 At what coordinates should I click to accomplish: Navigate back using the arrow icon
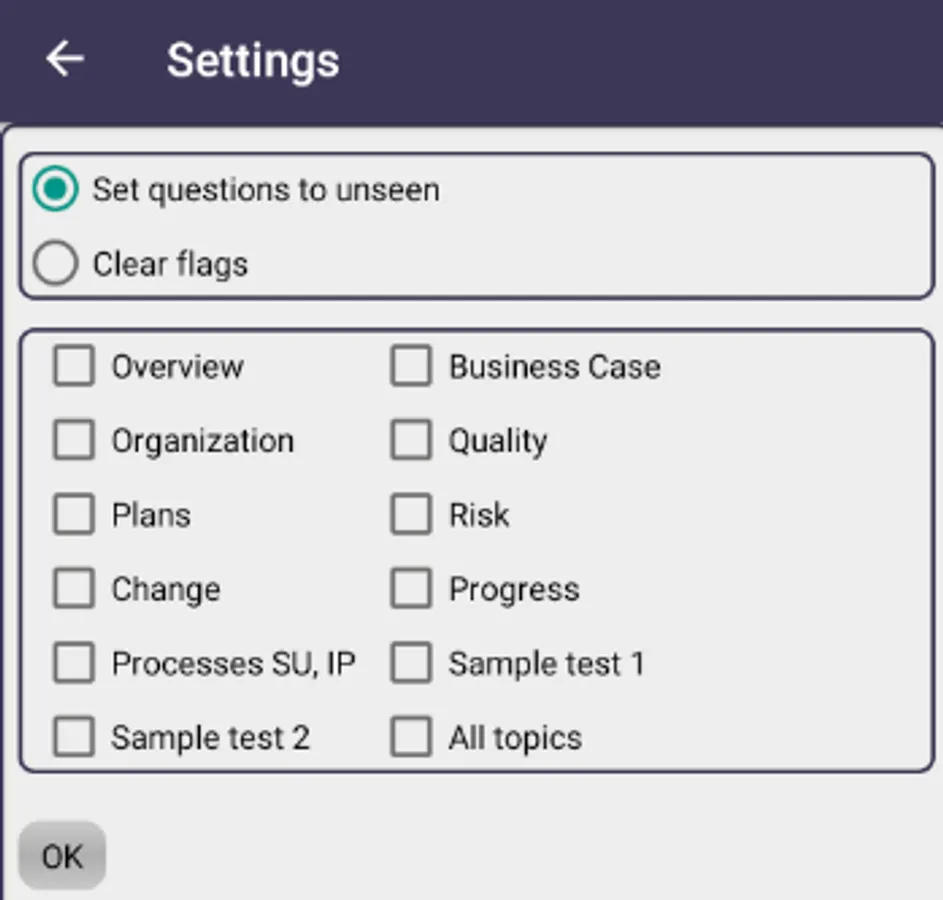click(x=64, y=58)
